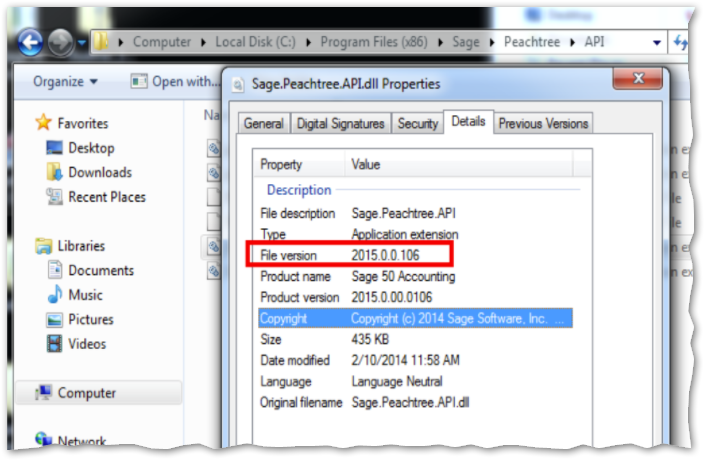
Task: Select Sage in the address breadcrumb
Action: pyautogui.click(x=466, y=42)
